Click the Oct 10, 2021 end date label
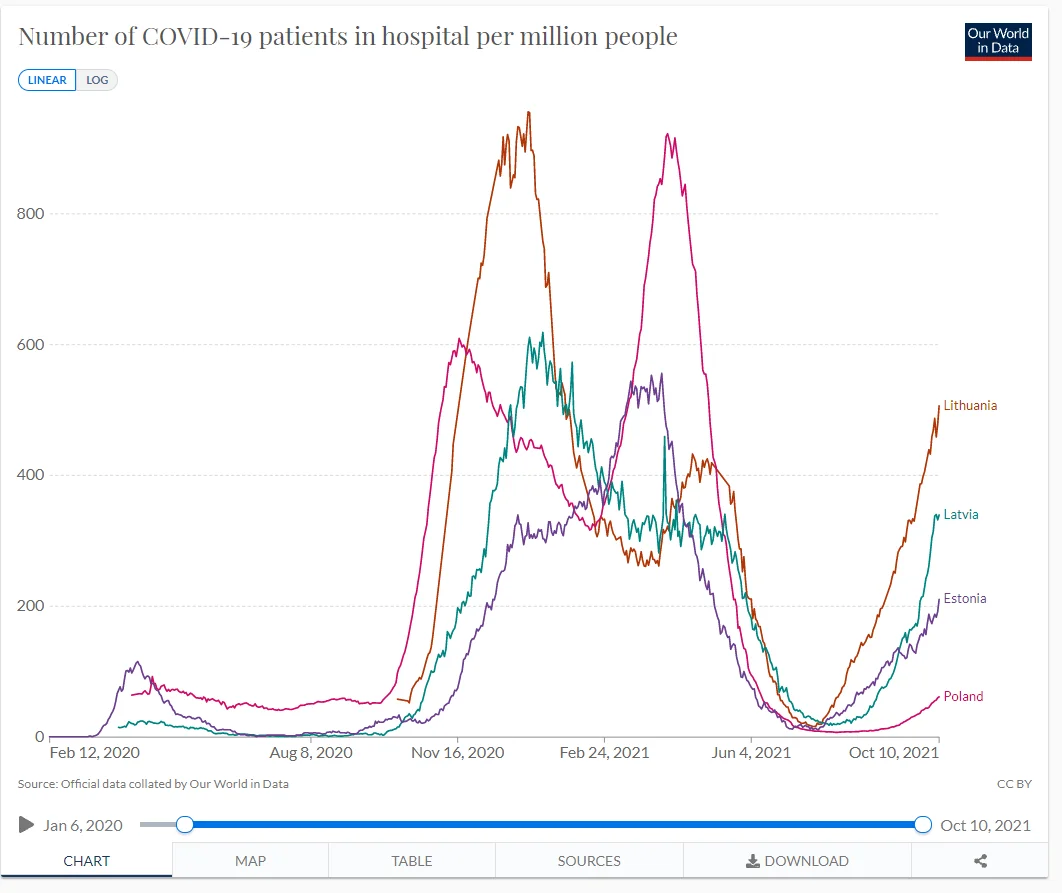This screenshot has height=893, width=1062. [x=985, y=825]
